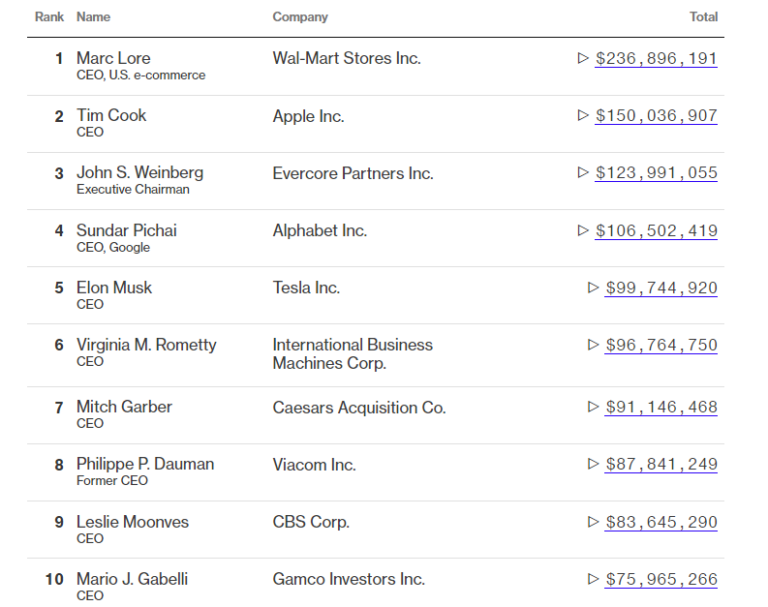Expand Virginia M. Rometty's row triangle

click(593, 345)
